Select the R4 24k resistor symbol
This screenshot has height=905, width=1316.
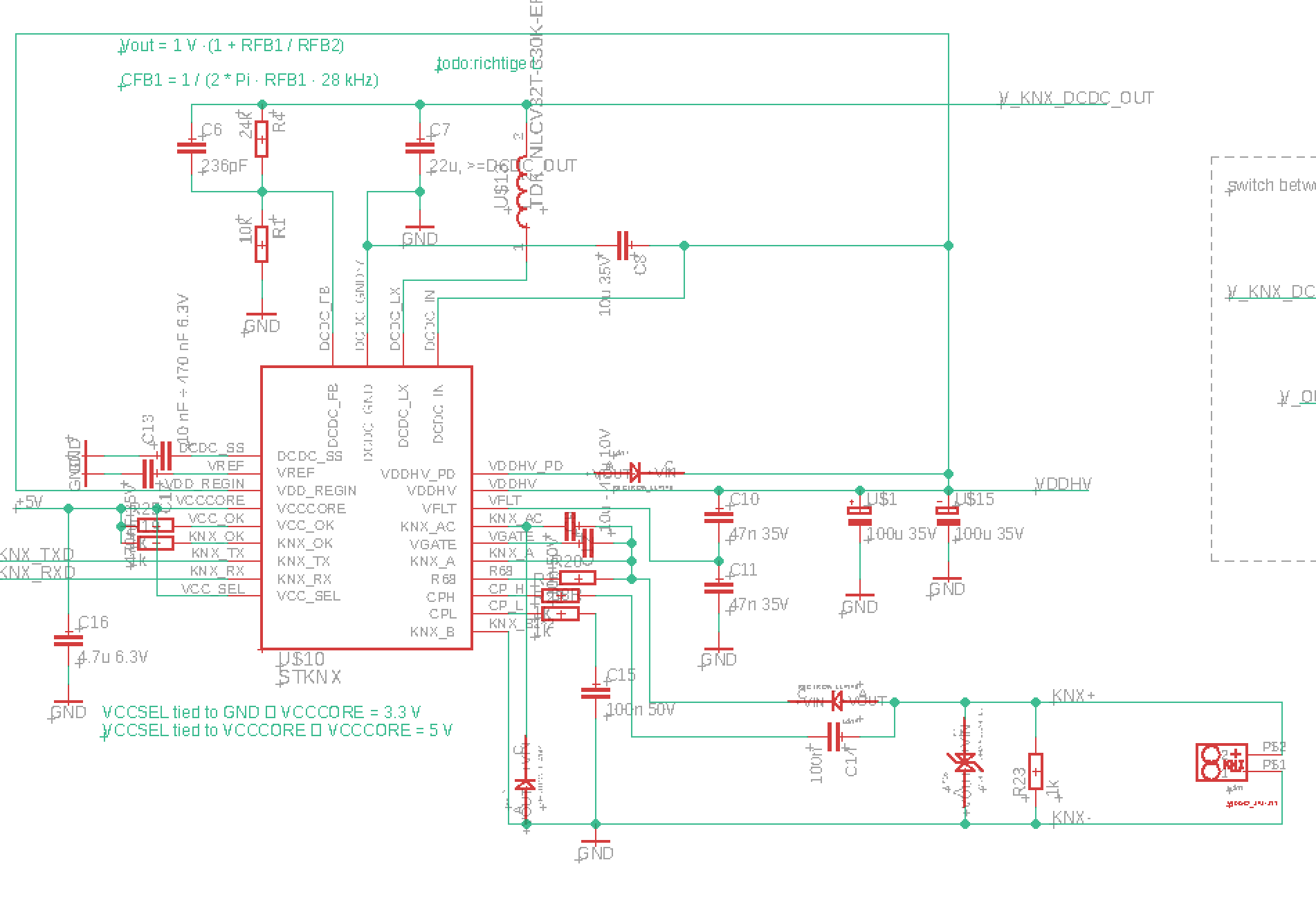tap(262, 139)
